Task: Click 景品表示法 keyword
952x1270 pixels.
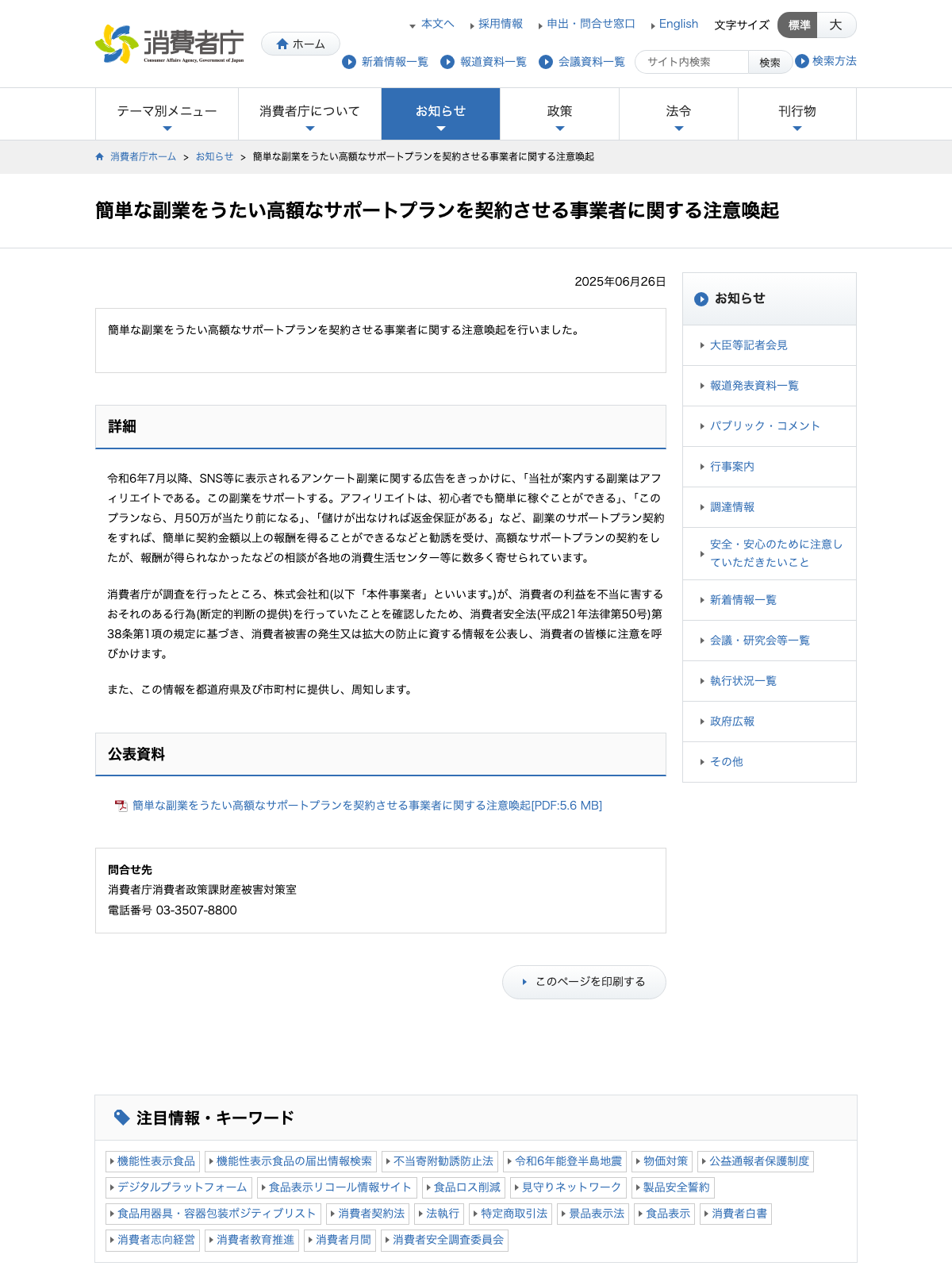Action: click(593, 1214)
